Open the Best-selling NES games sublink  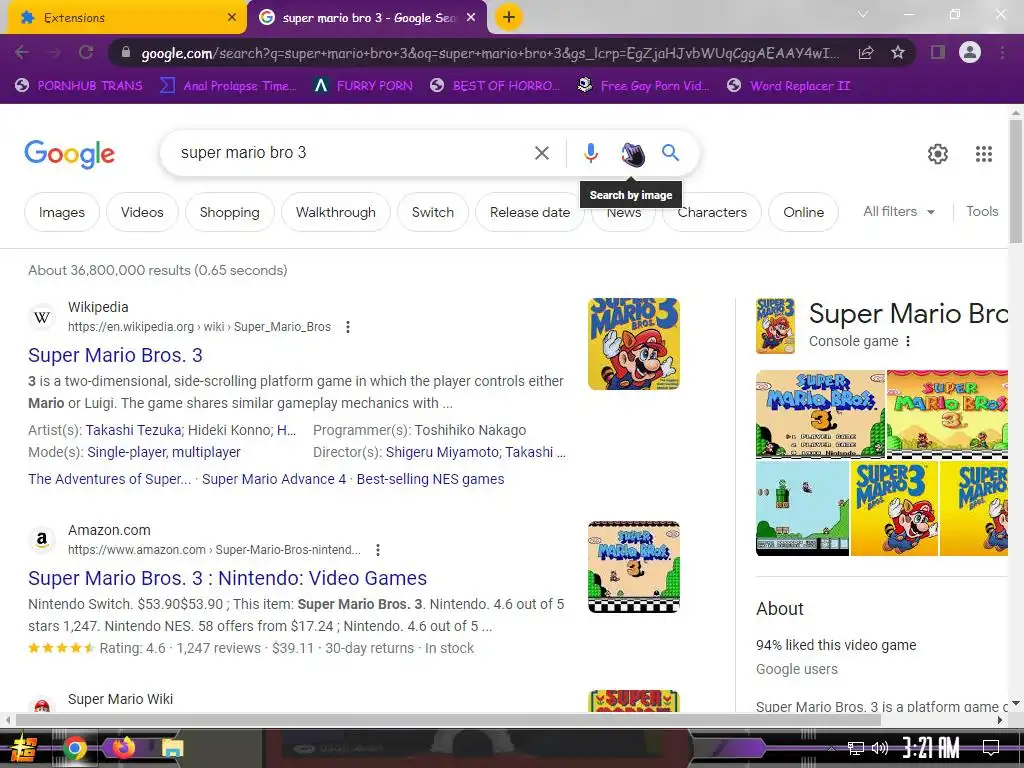coord(430,479)
